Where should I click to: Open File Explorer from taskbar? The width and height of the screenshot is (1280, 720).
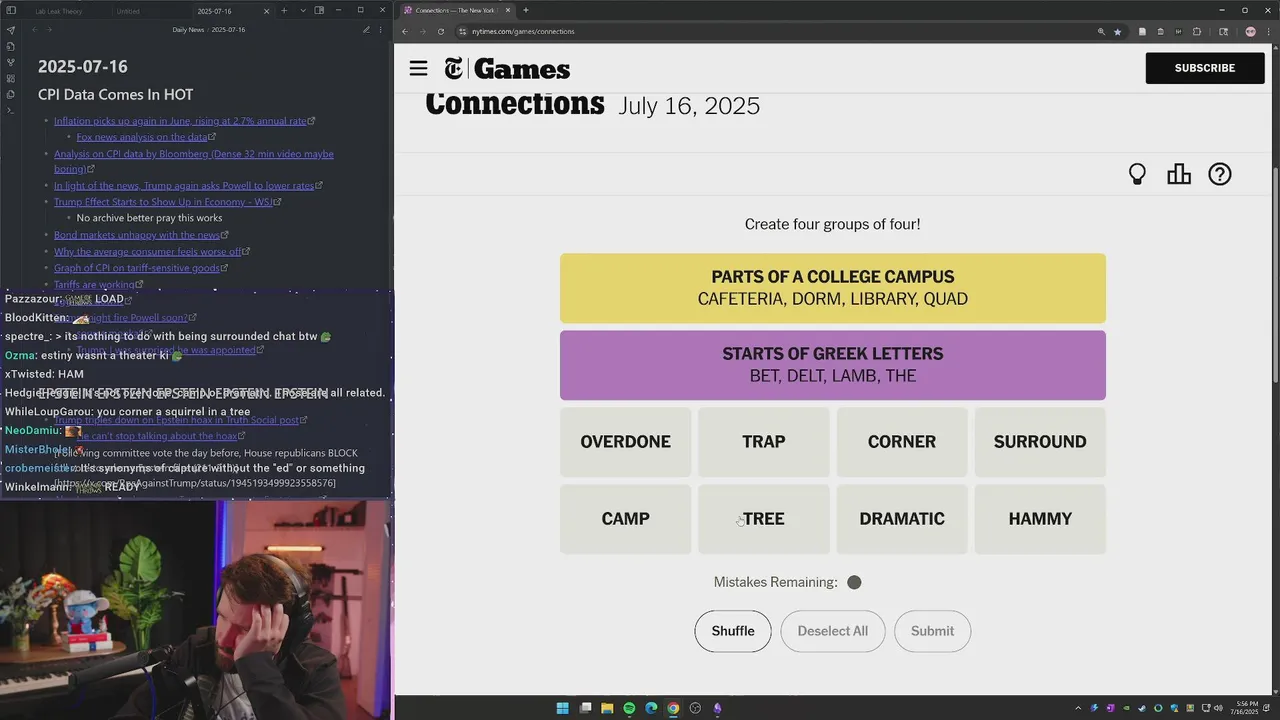(607, 708)
